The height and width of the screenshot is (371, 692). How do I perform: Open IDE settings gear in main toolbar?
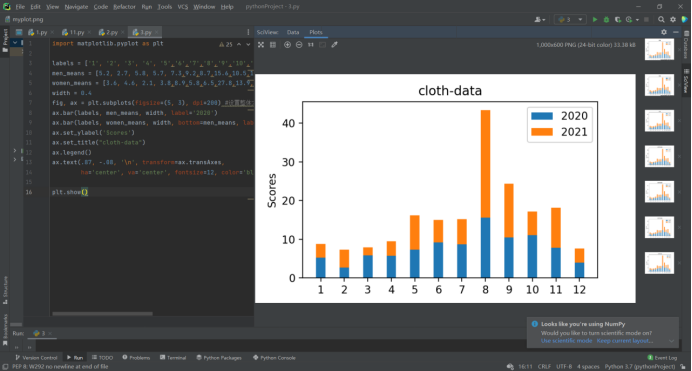[x=673, y=19]
